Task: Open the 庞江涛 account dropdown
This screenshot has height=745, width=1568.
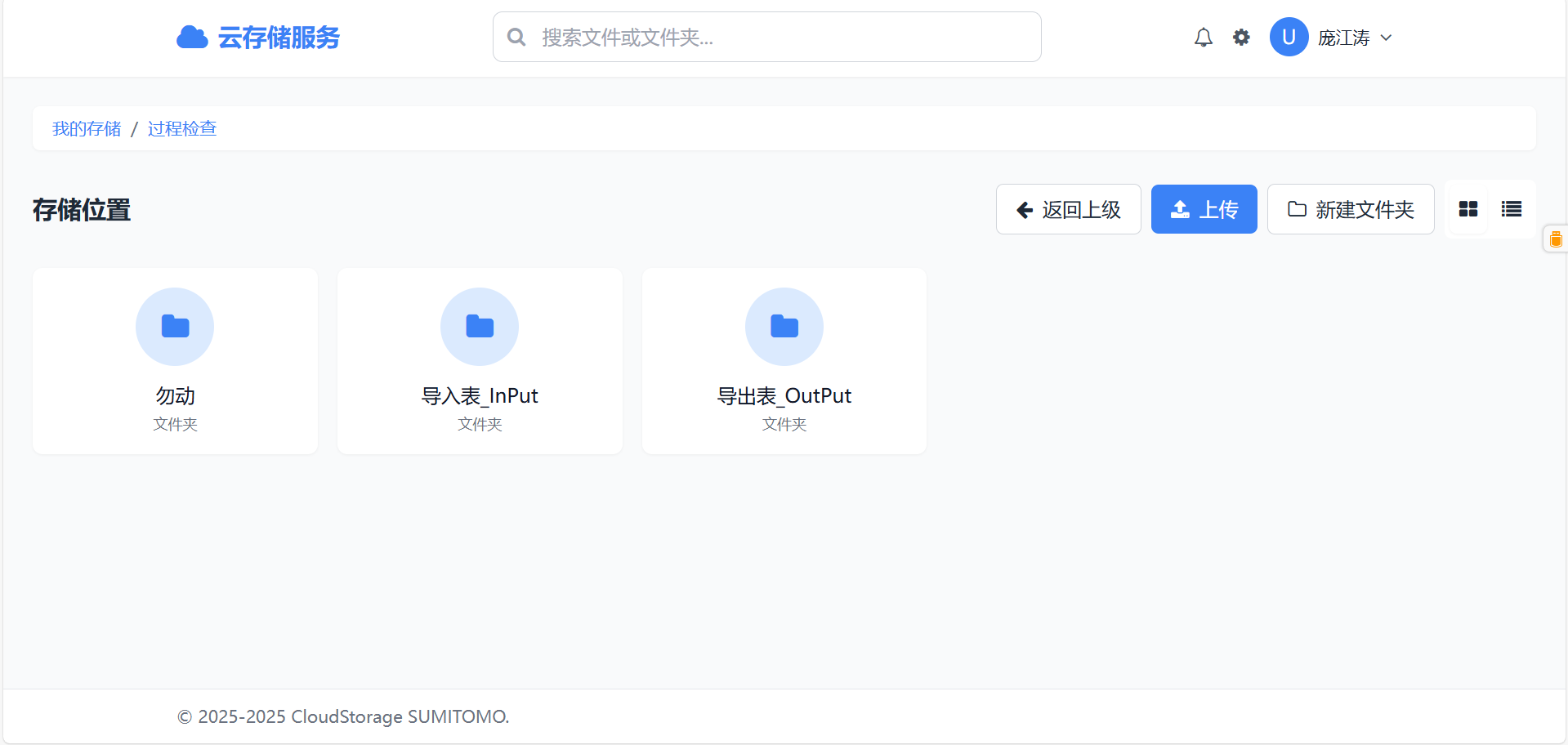Action: [1343, 38]
